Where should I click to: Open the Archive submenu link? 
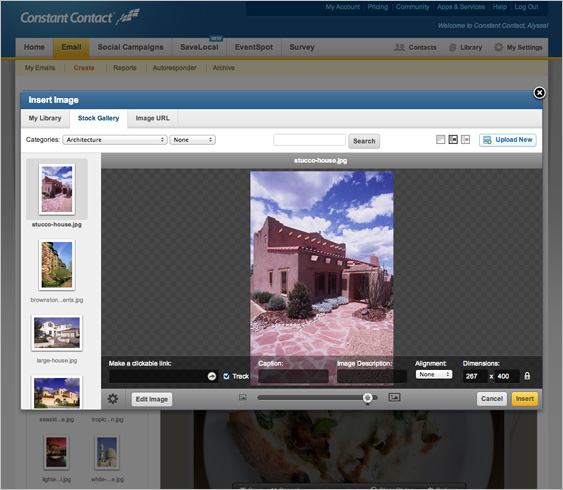(x=224, y=68)
